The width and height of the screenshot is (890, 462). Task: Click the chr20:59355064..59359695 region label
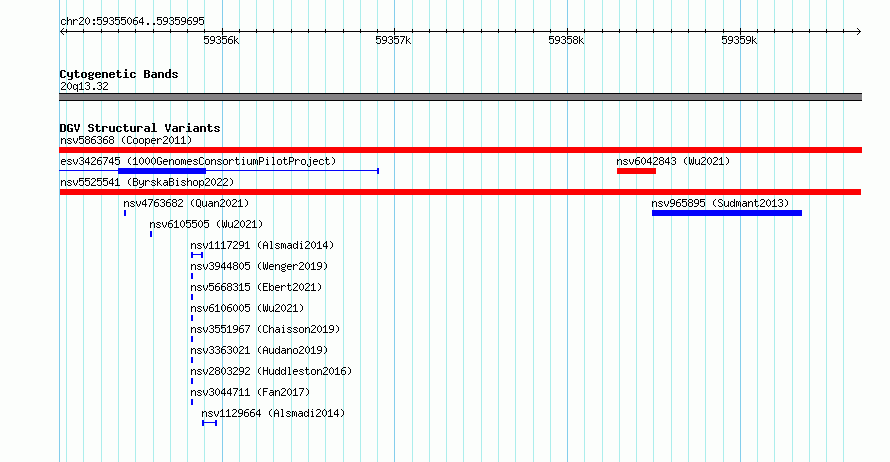pos(132,22)
